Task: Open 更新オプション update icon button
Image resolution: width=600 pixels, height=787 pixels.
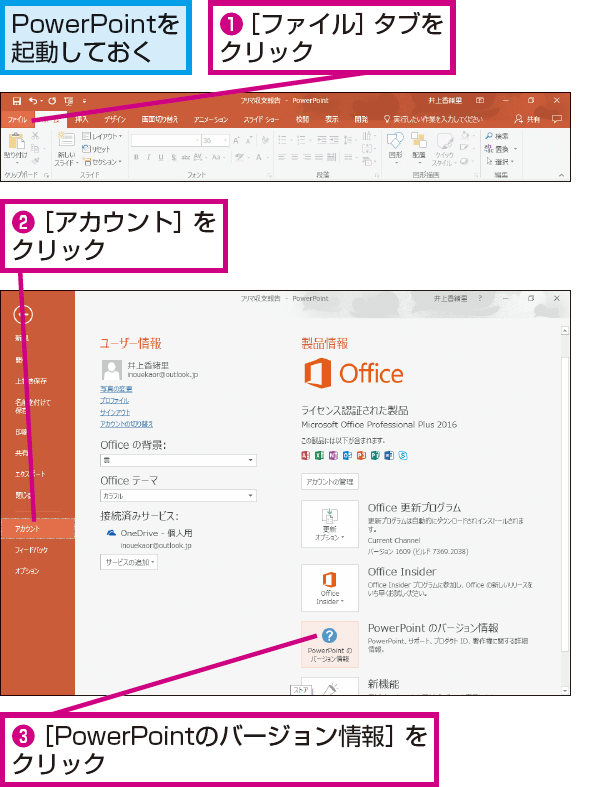Action: (x=330, y=523)
